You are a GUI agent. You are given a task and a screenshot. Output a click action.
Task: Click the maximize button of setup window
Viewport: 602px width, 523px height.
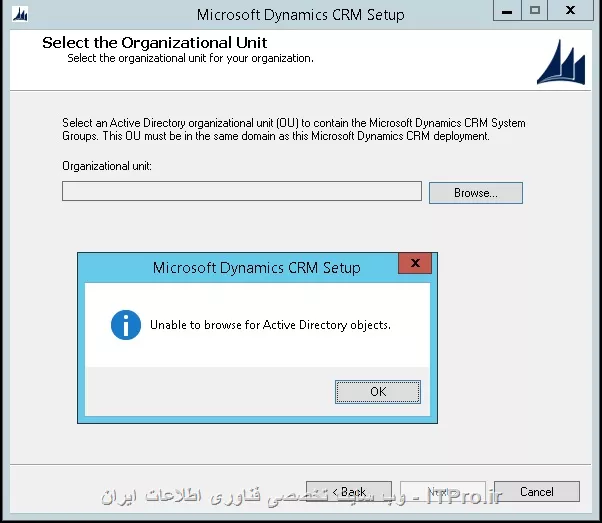(534, 10)
